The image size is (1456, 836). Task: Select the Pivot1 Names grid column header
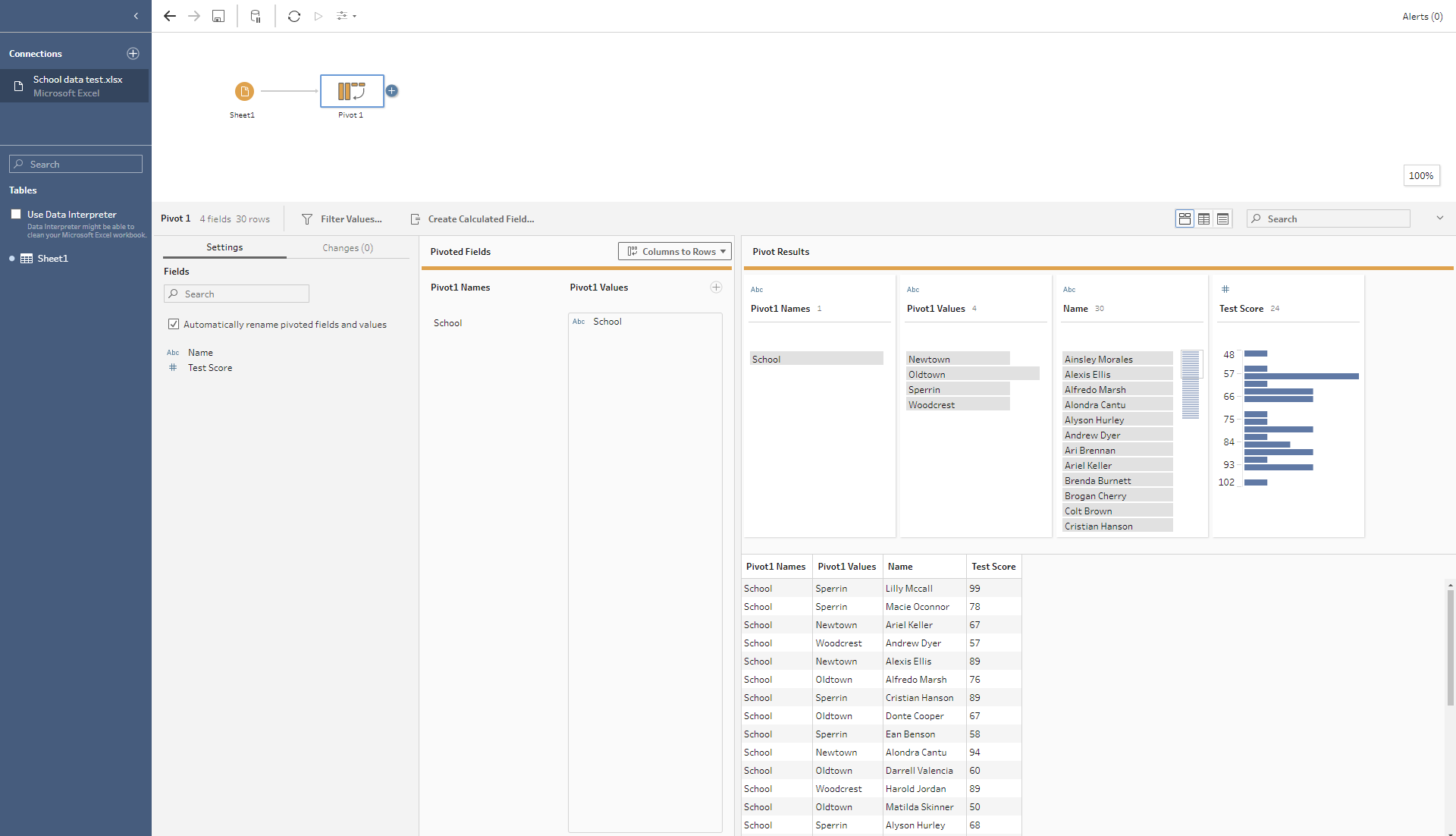776,567
